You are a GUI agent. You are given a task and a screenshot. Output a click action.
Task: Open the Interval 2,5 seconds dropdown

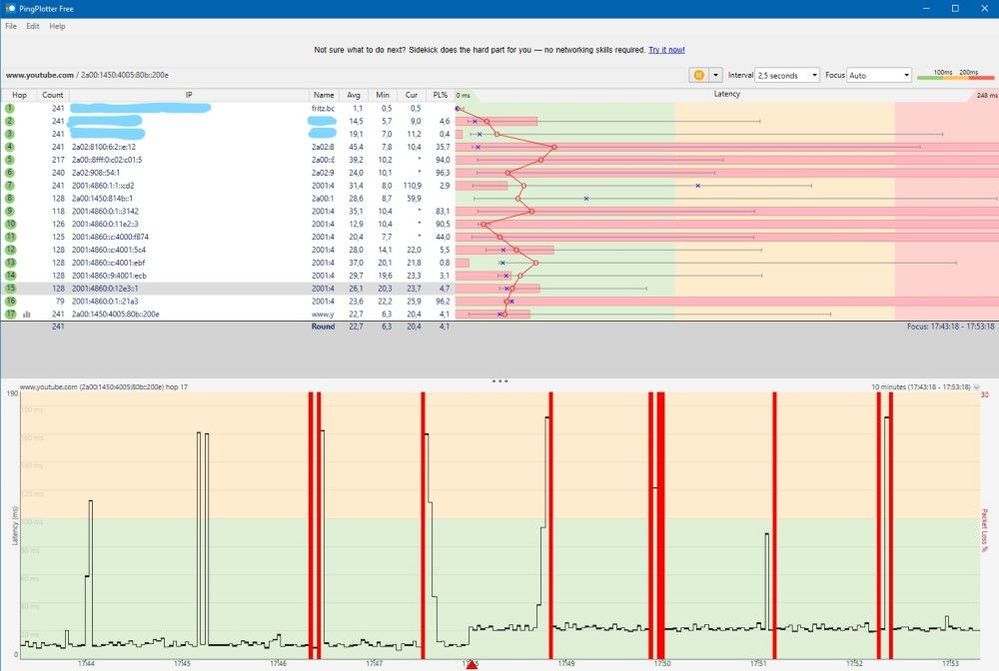click(x=787, y=75)
